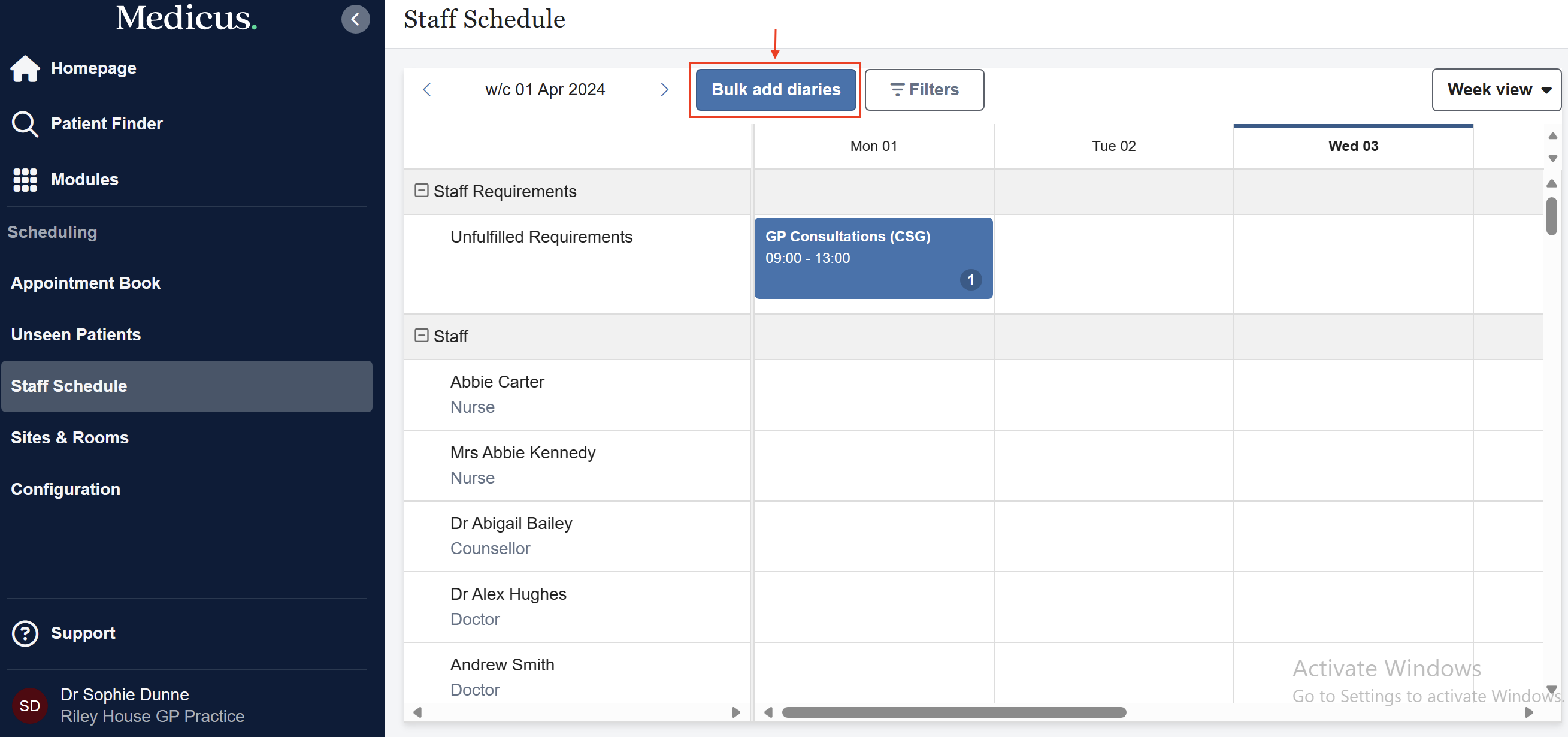Screen dimensions: 1568x737
Task: Click the SD user avatar
Action: 29,705
